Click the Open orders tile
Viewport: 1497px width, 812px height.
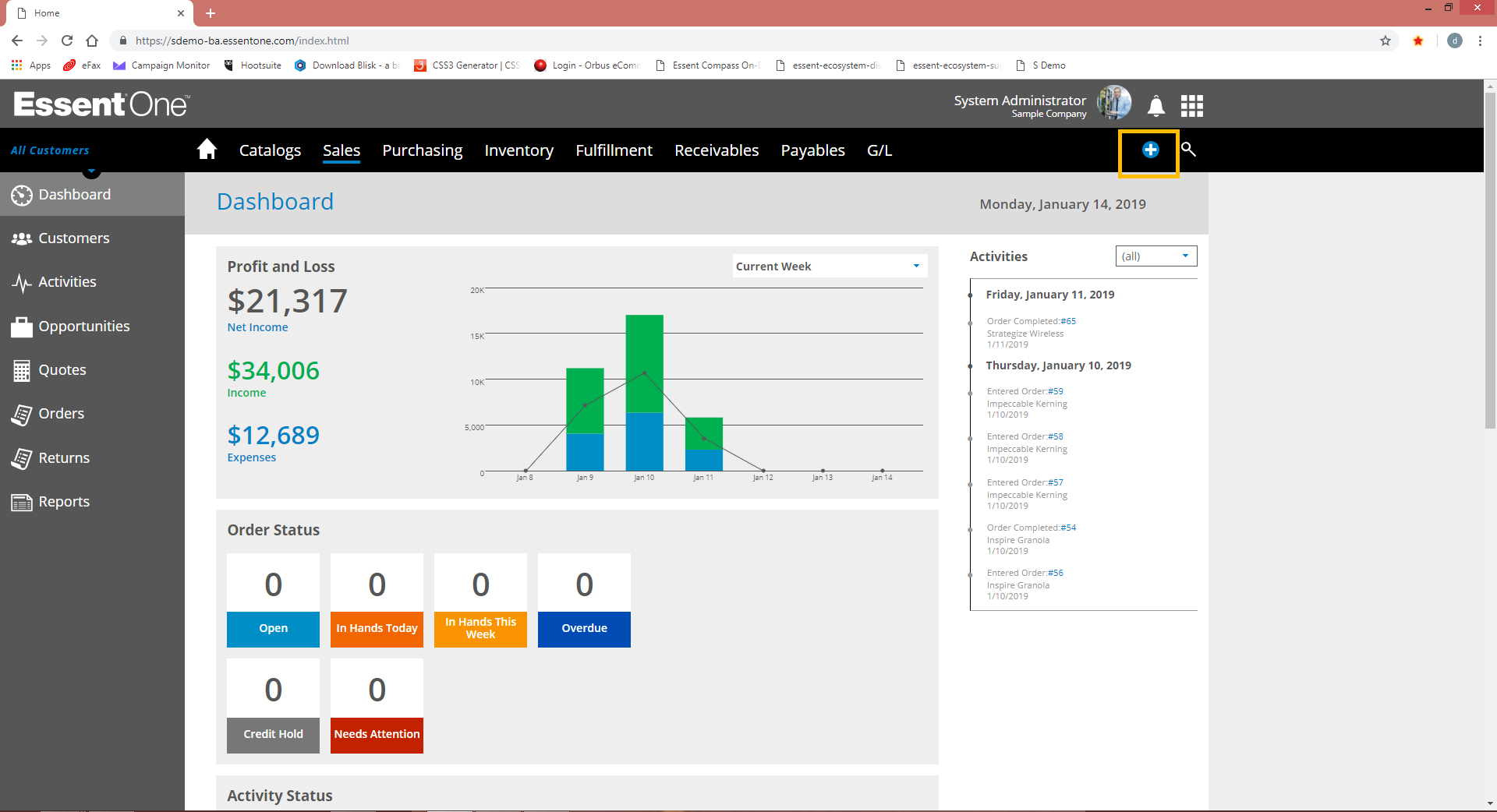coord(273,600)
